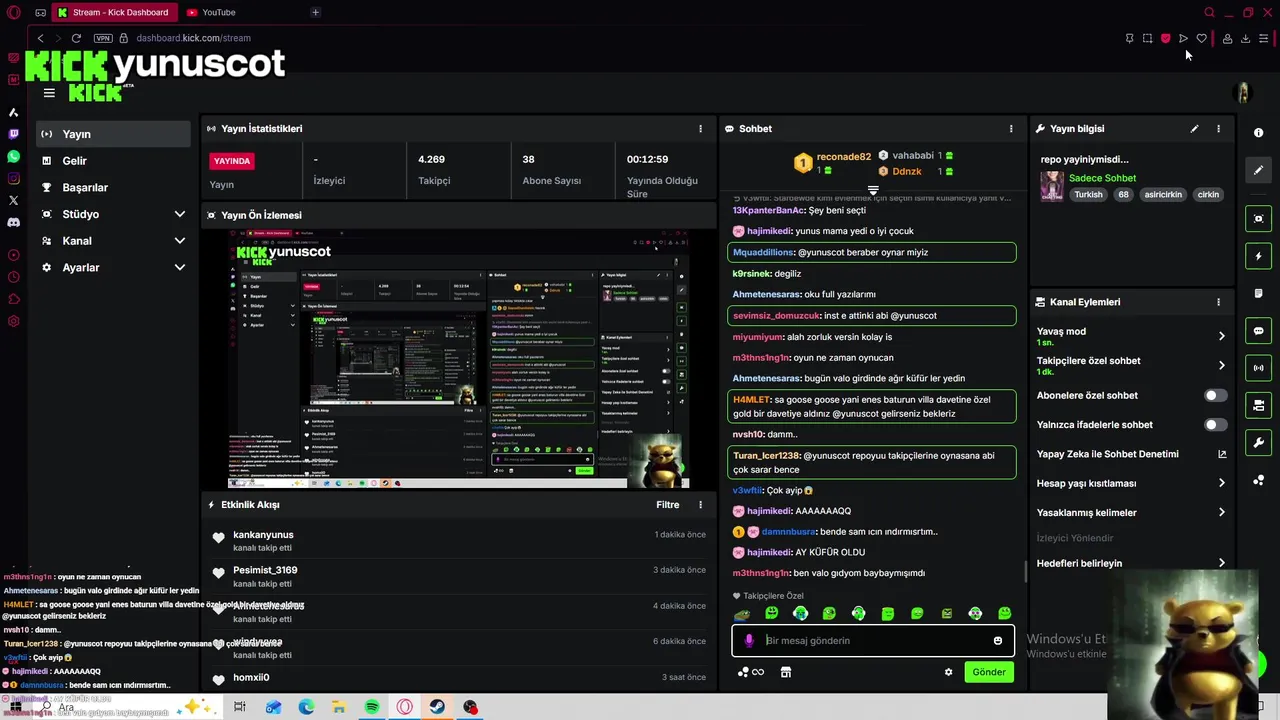Open Yayın İstatistikleri three-dot menu

pos(700,129)
